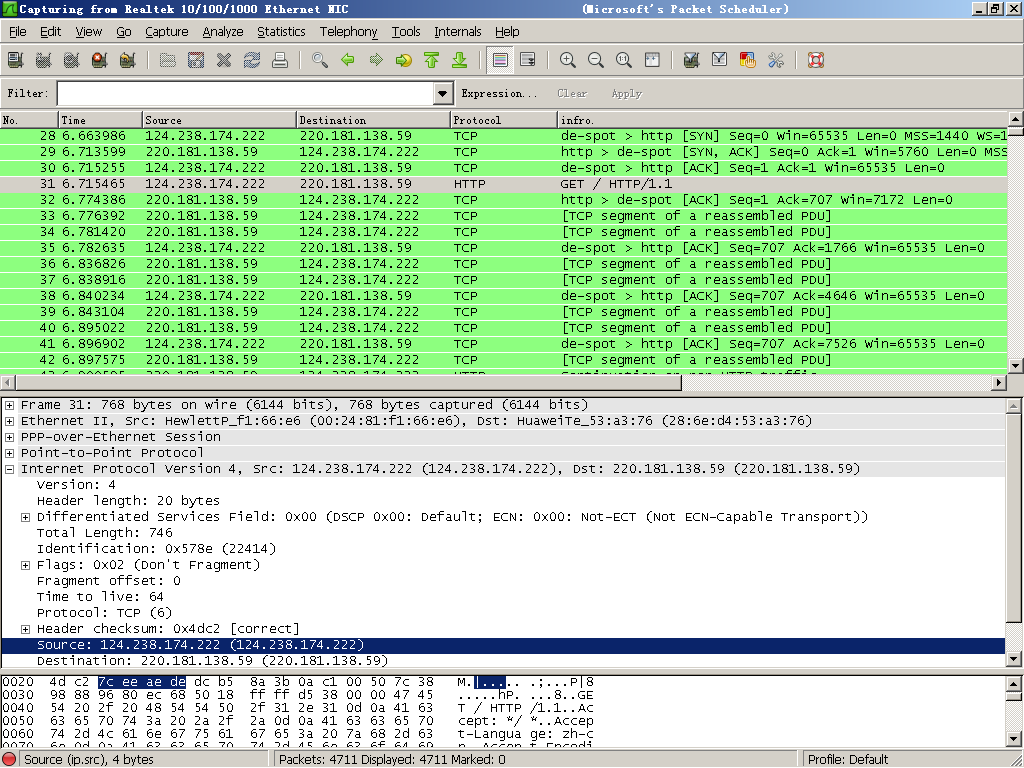This screenshot has height=768, width=1024.
Task: Expand the Differentiated Services Field node
Action: [x=25, y=517]
